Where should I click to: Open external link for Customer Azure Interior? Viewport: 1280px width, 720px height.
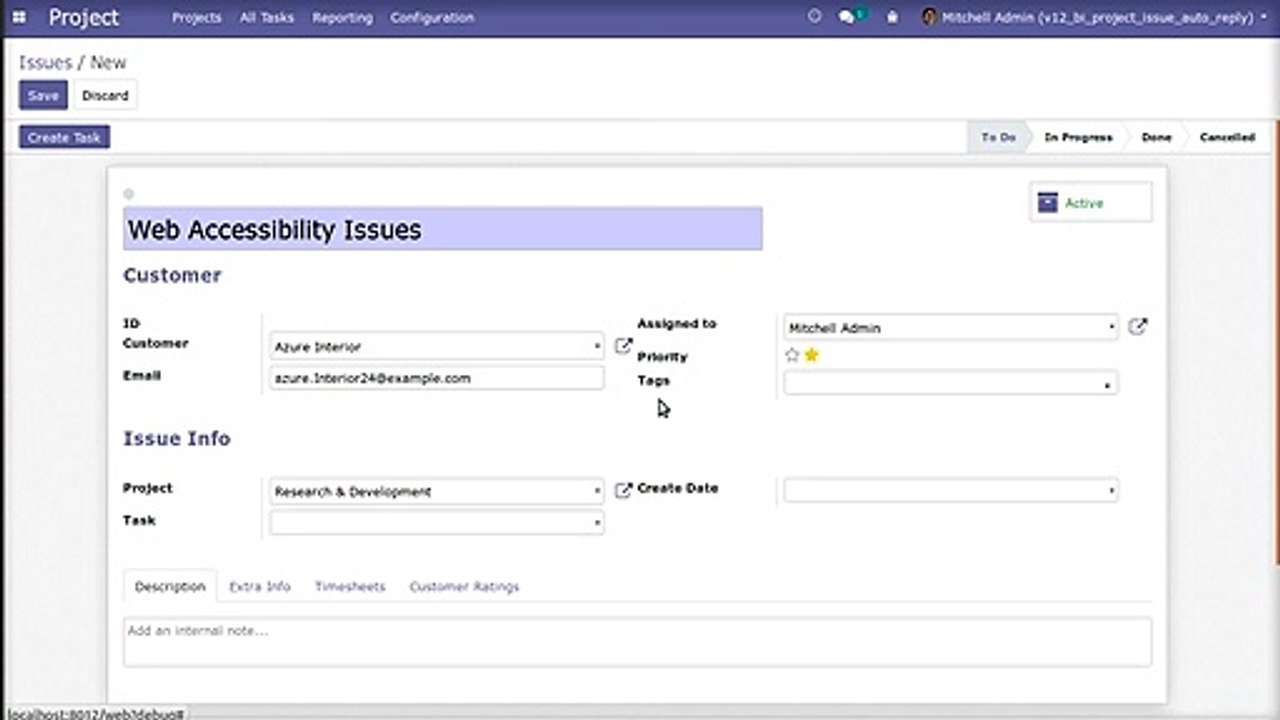623,346
